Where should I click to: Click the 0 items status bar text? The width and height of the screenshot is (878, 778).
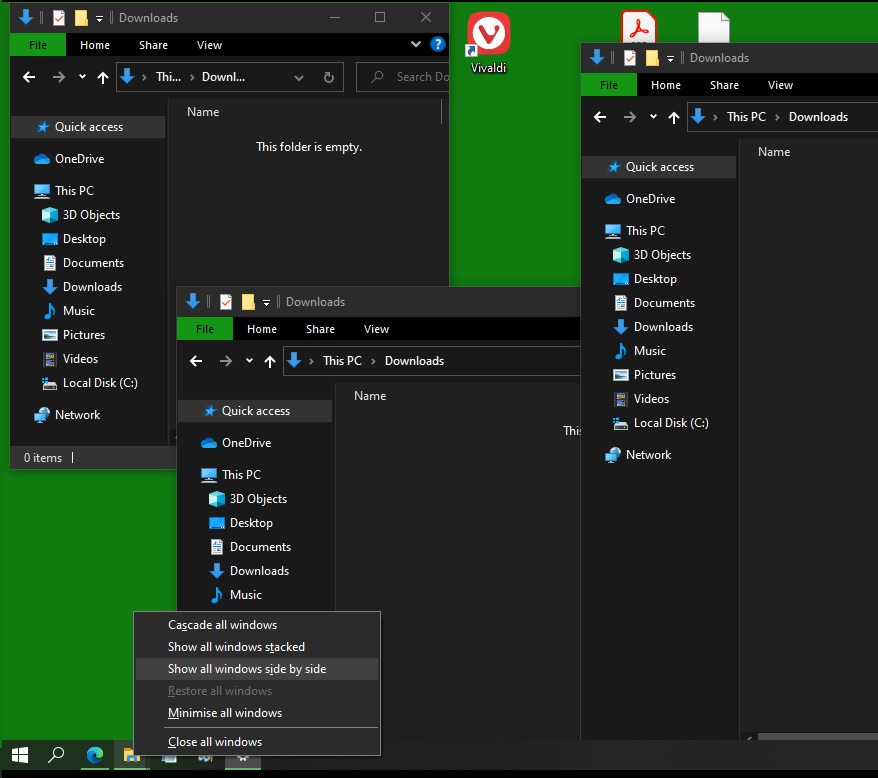pos(43,458)
